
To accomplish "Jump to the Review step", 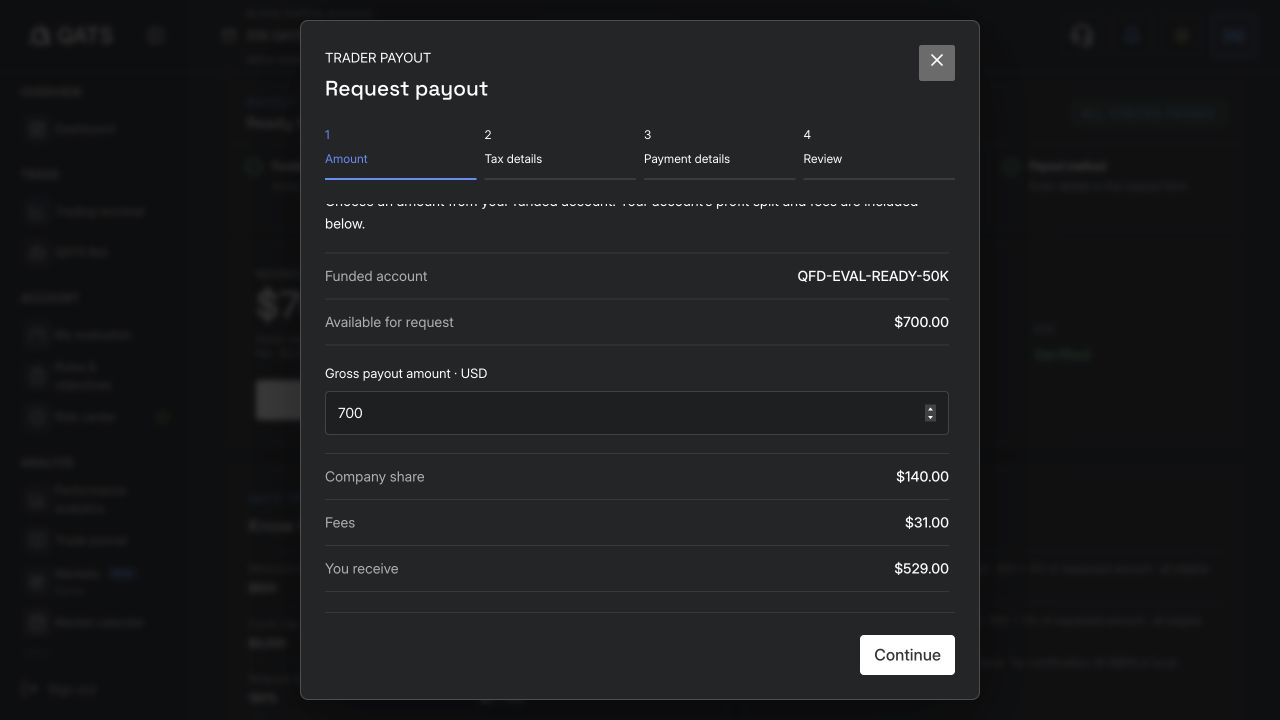I will point(879,153).
